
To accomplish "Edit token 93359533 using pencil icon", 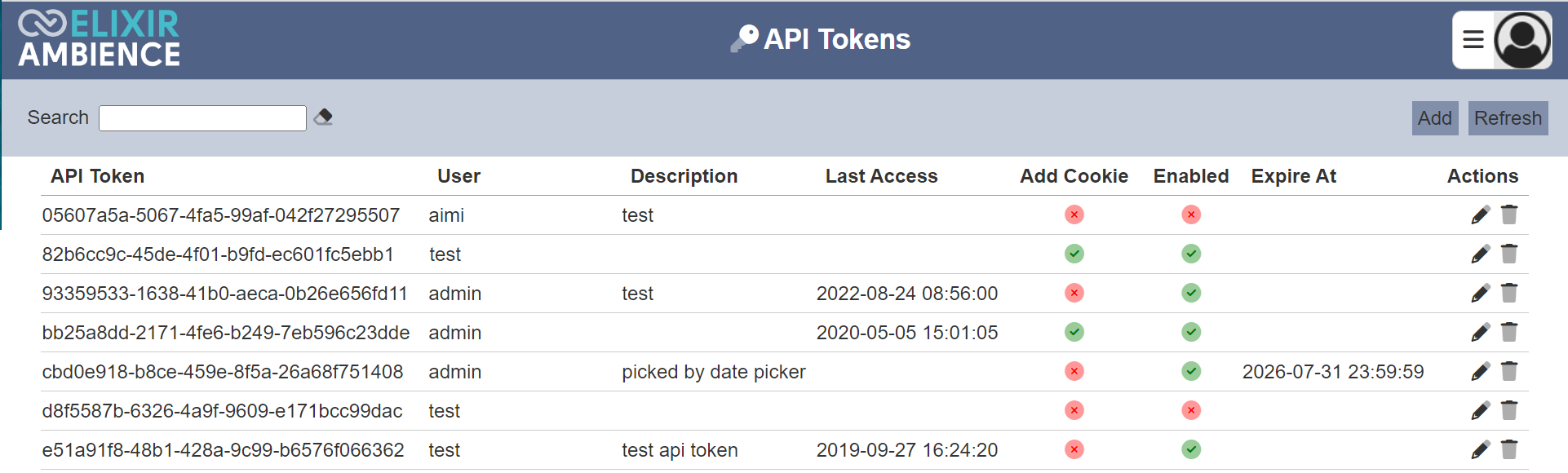I will tap(1480, 293).
